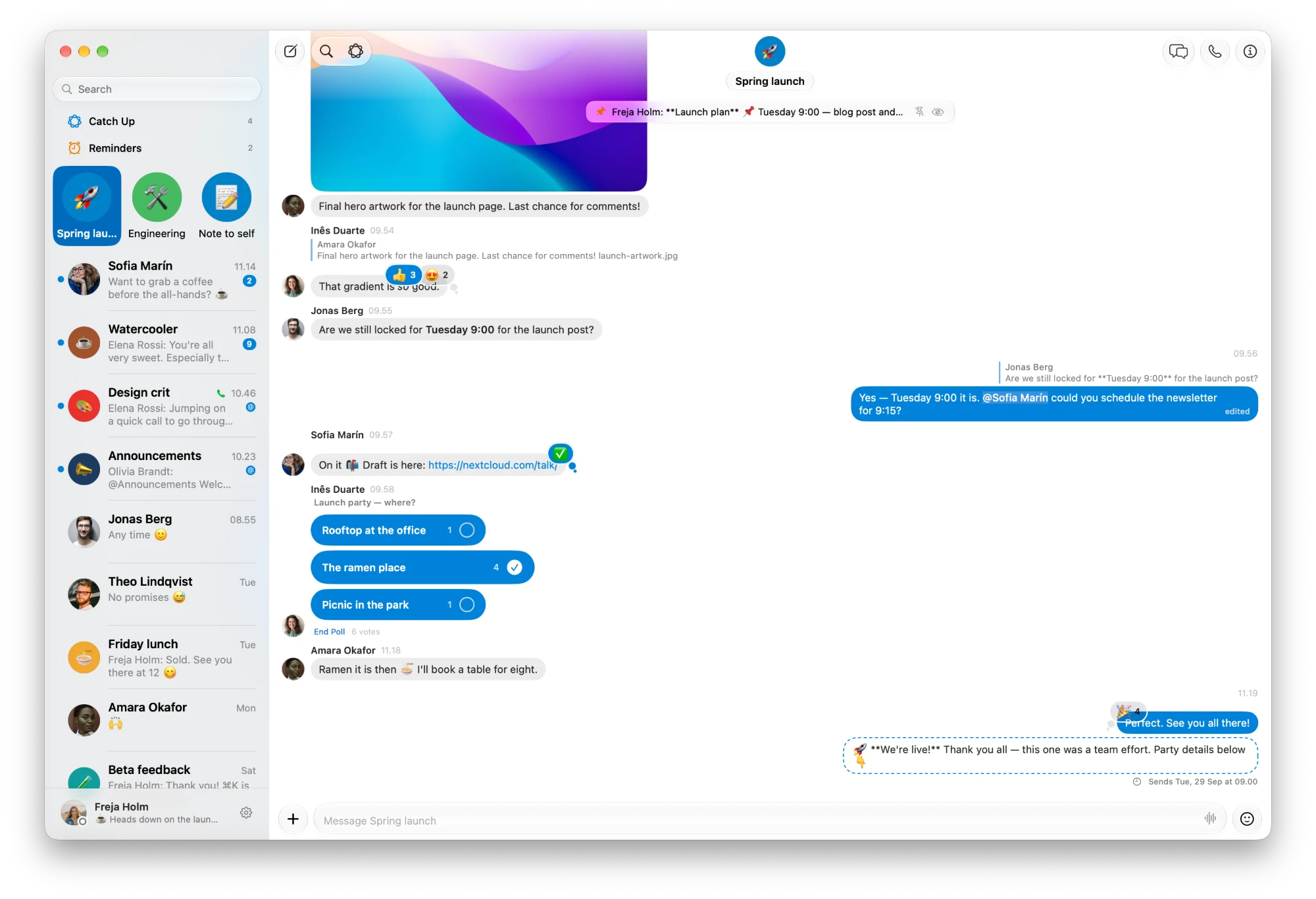Select the Engineering pinned conversation tile
This screenshot has width=1316, height=899.
click(x=157, y=206)
